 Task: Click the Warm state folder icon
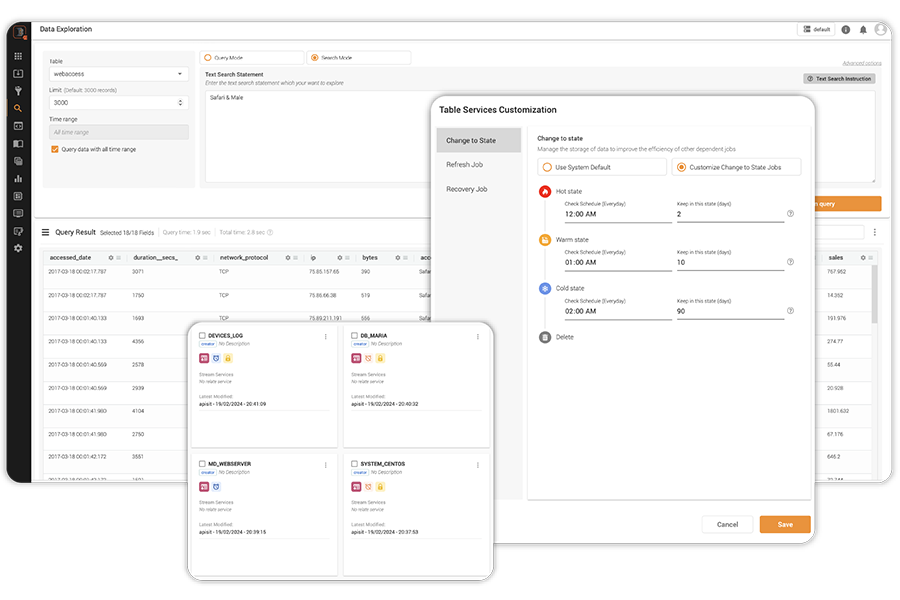545,240
